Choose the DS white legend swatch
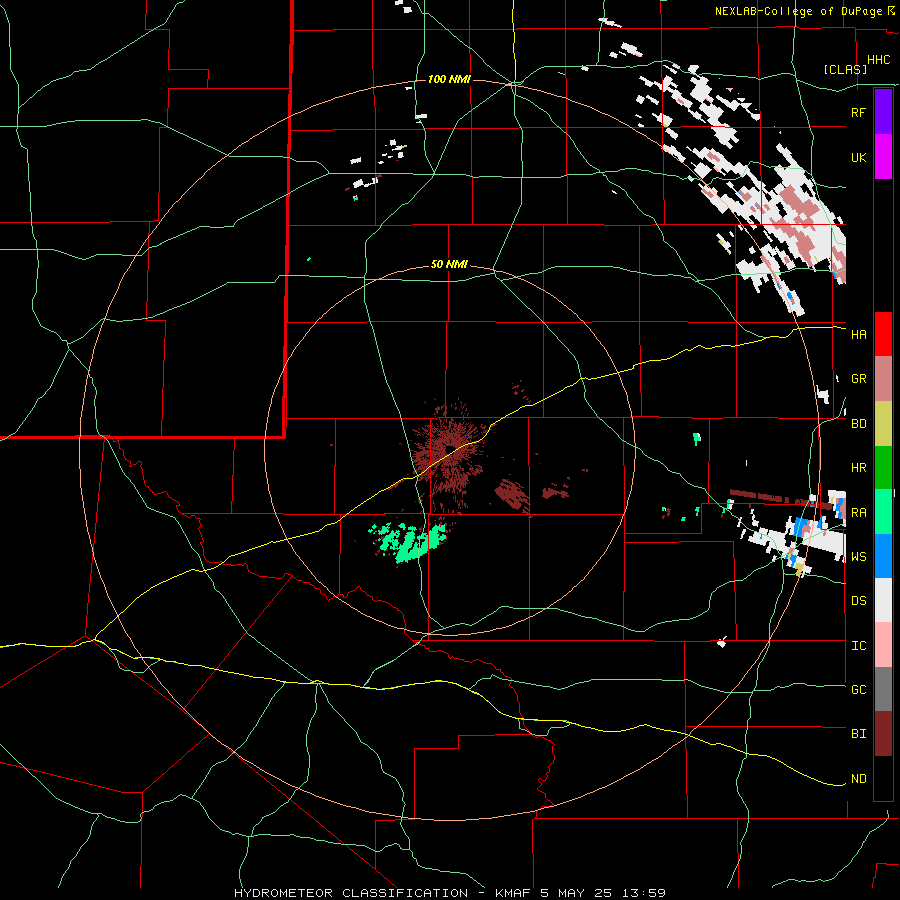The height and width of the screenshot is (900, 900). (x=883, y=600)
